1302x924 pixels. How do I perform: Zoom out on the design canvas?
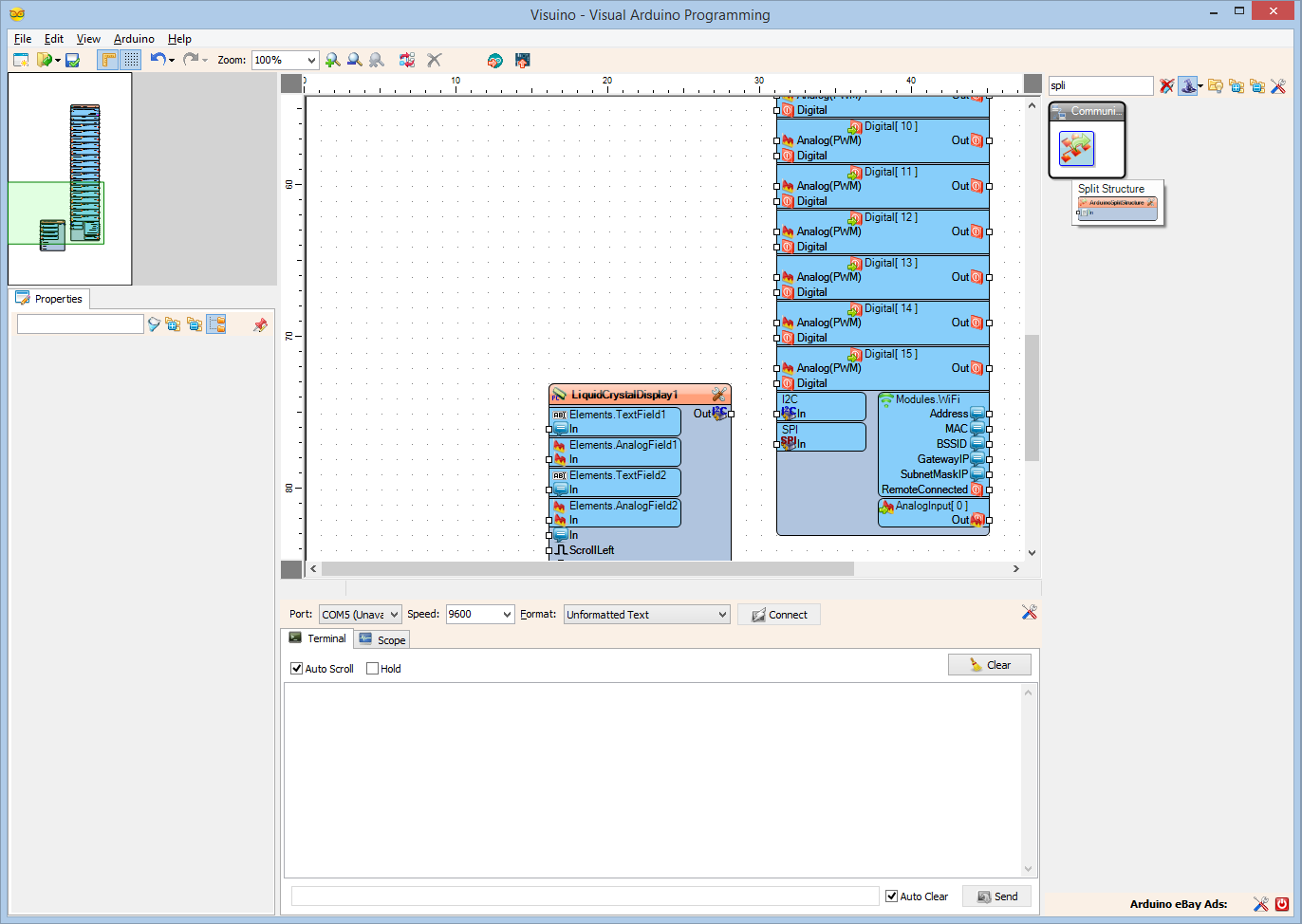point(354,60)
